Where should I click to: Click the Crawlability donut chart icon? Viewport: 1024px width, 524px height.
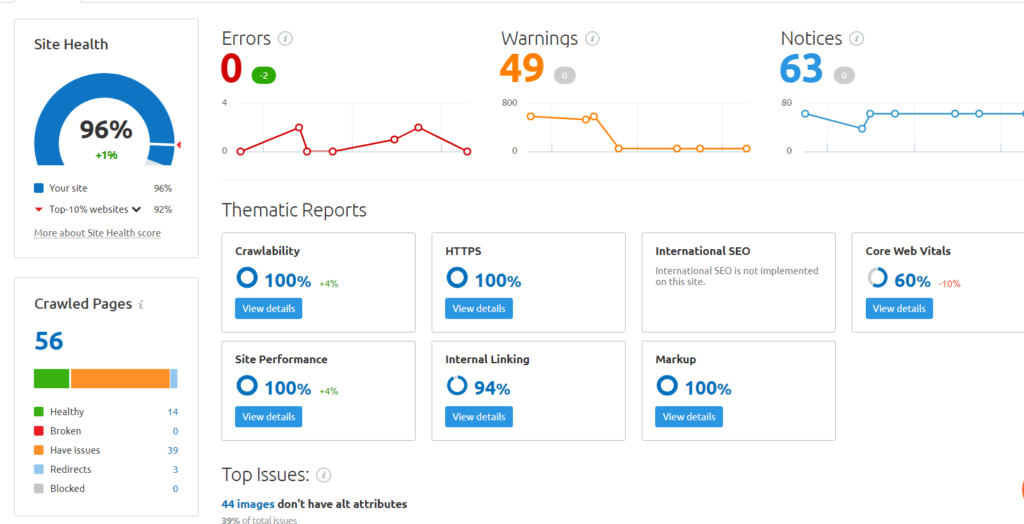coord(247,278)
